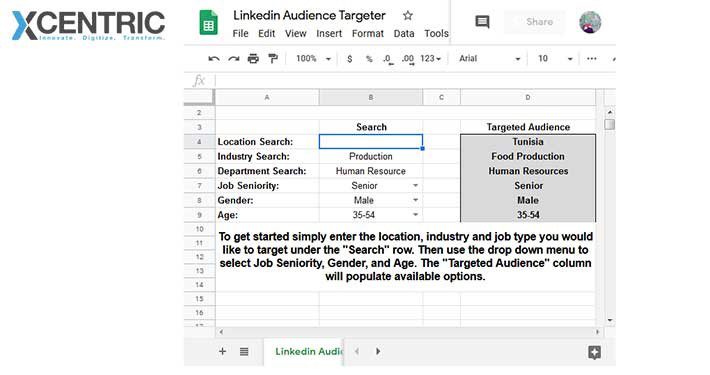Click the Google Sheets home icon

(208, 23)
